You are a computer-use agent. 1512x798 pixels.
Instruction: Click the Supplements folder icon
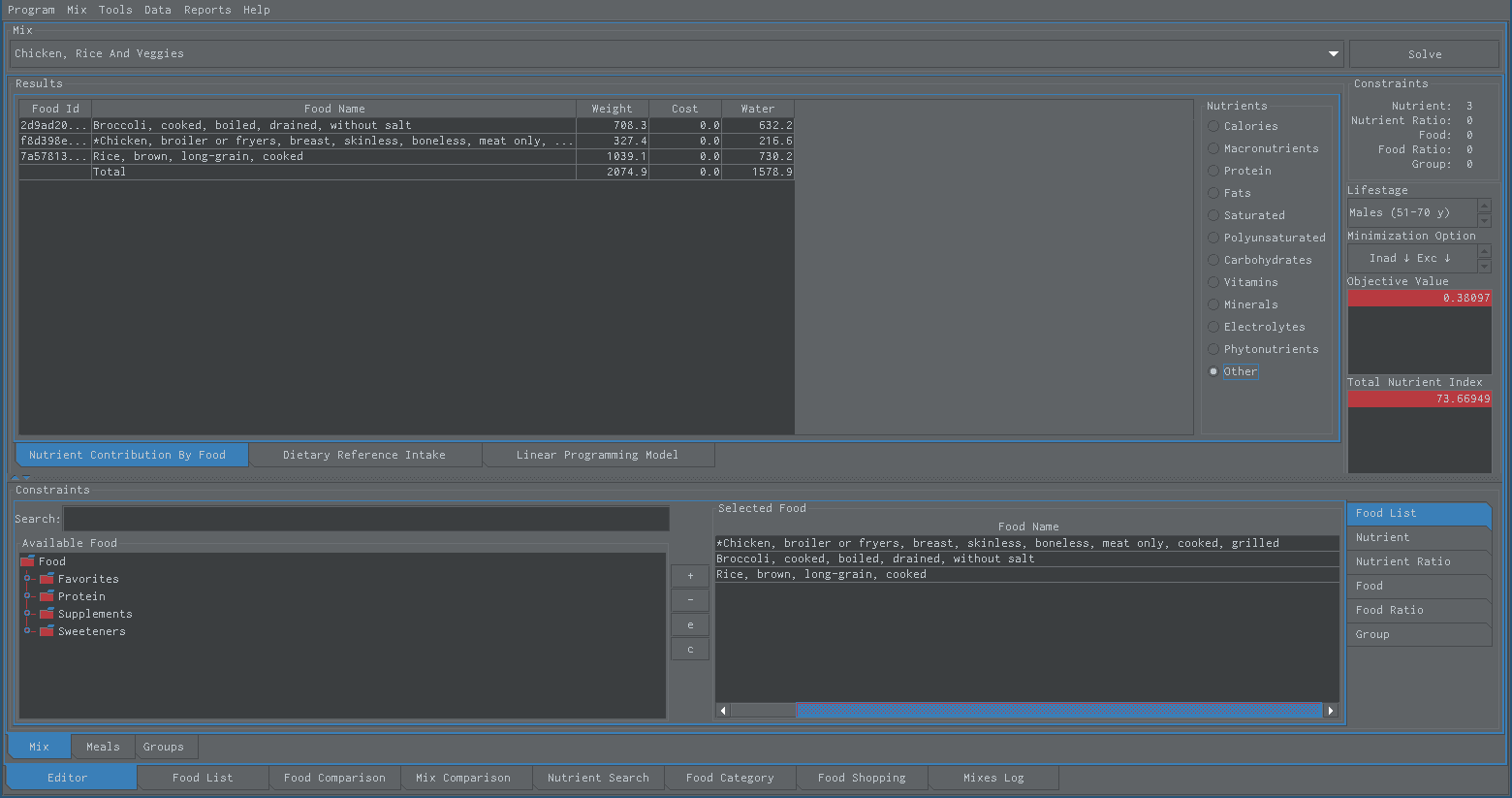(47, 614)
